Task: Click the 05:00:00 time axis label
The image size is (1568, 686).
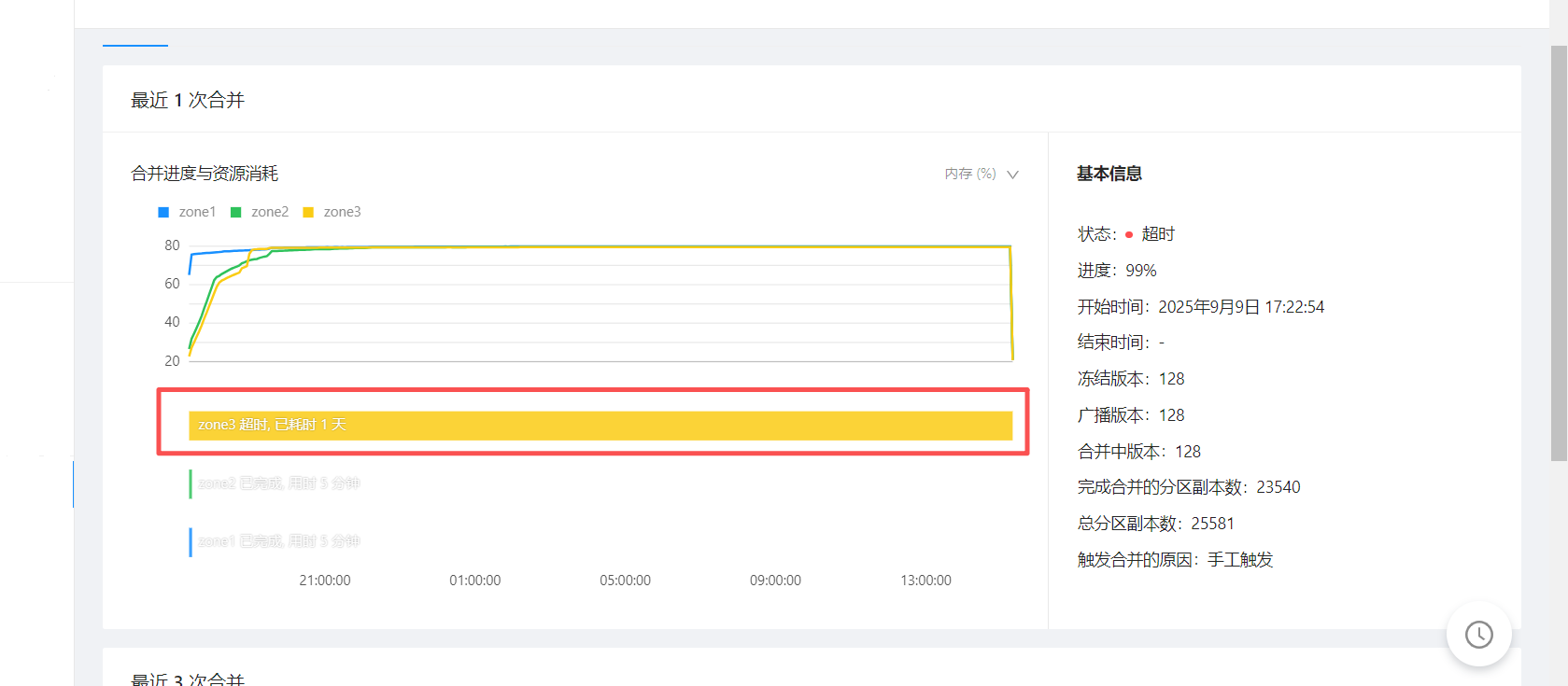Action: click(x=626, y=581)
